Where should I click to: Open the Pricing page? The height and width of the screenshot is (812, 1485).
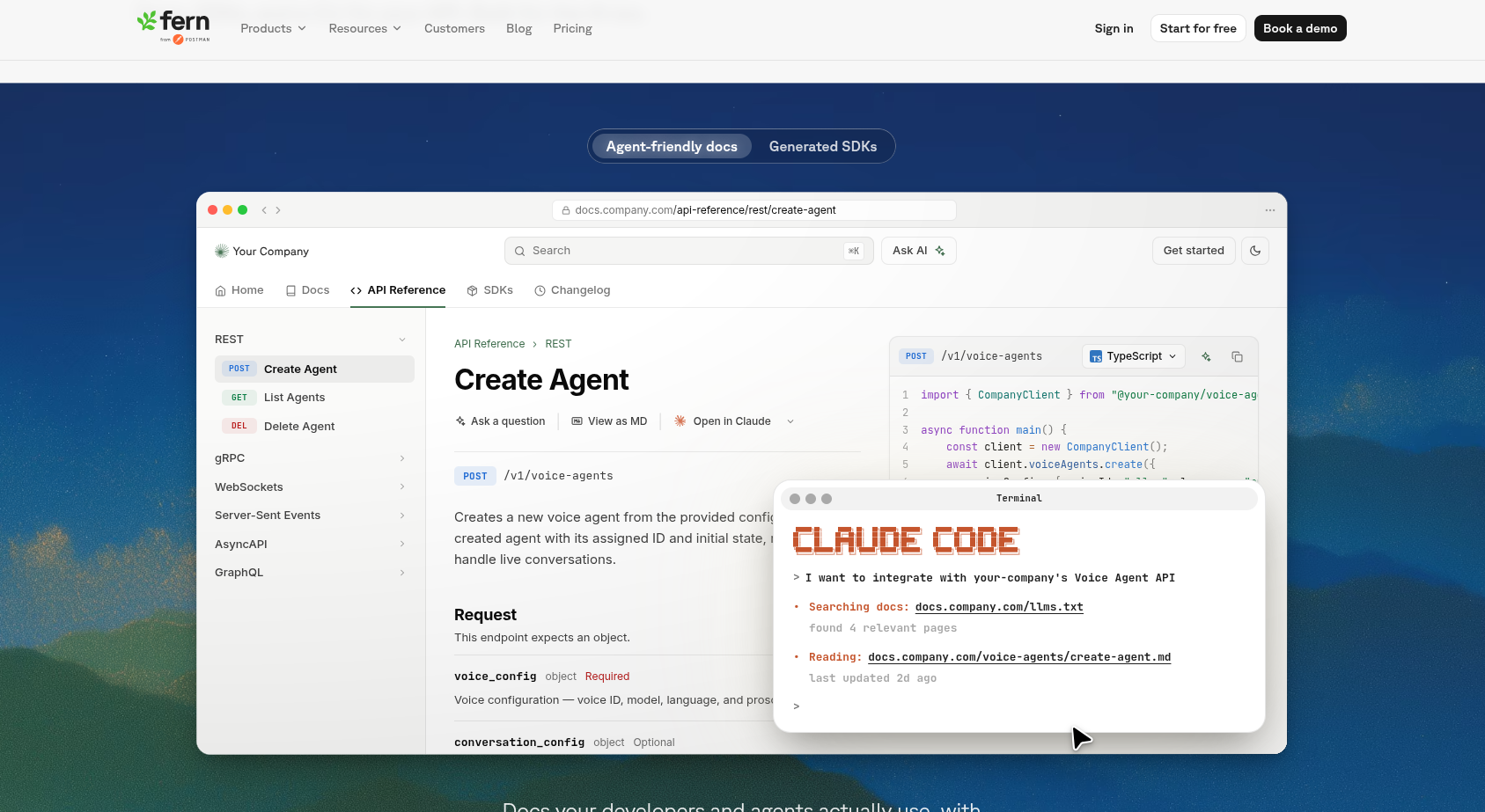(572, 28)
